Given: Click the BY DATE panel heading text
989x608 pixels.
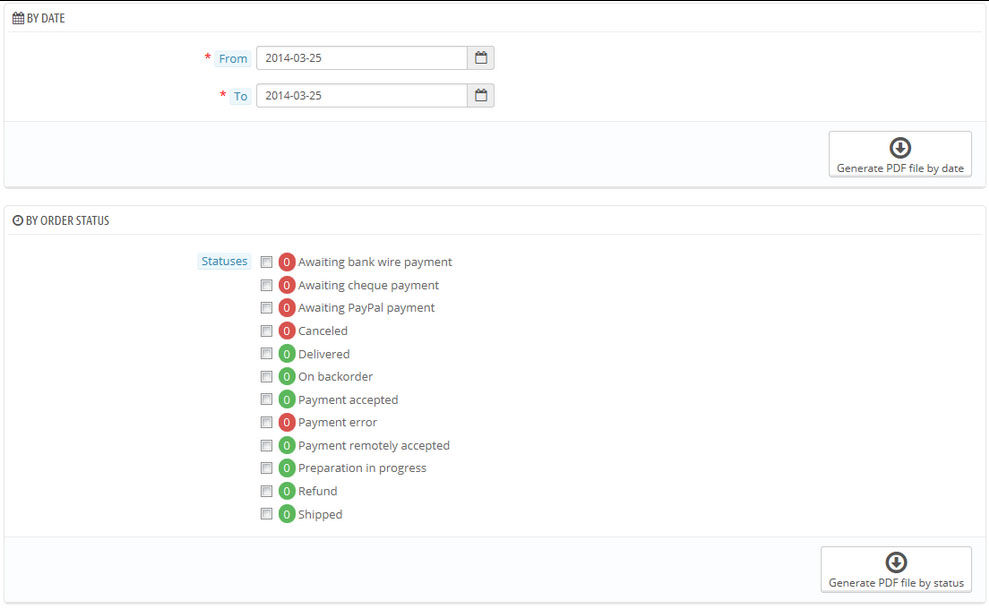Looking at the screenshot, I should coord(45,18).
